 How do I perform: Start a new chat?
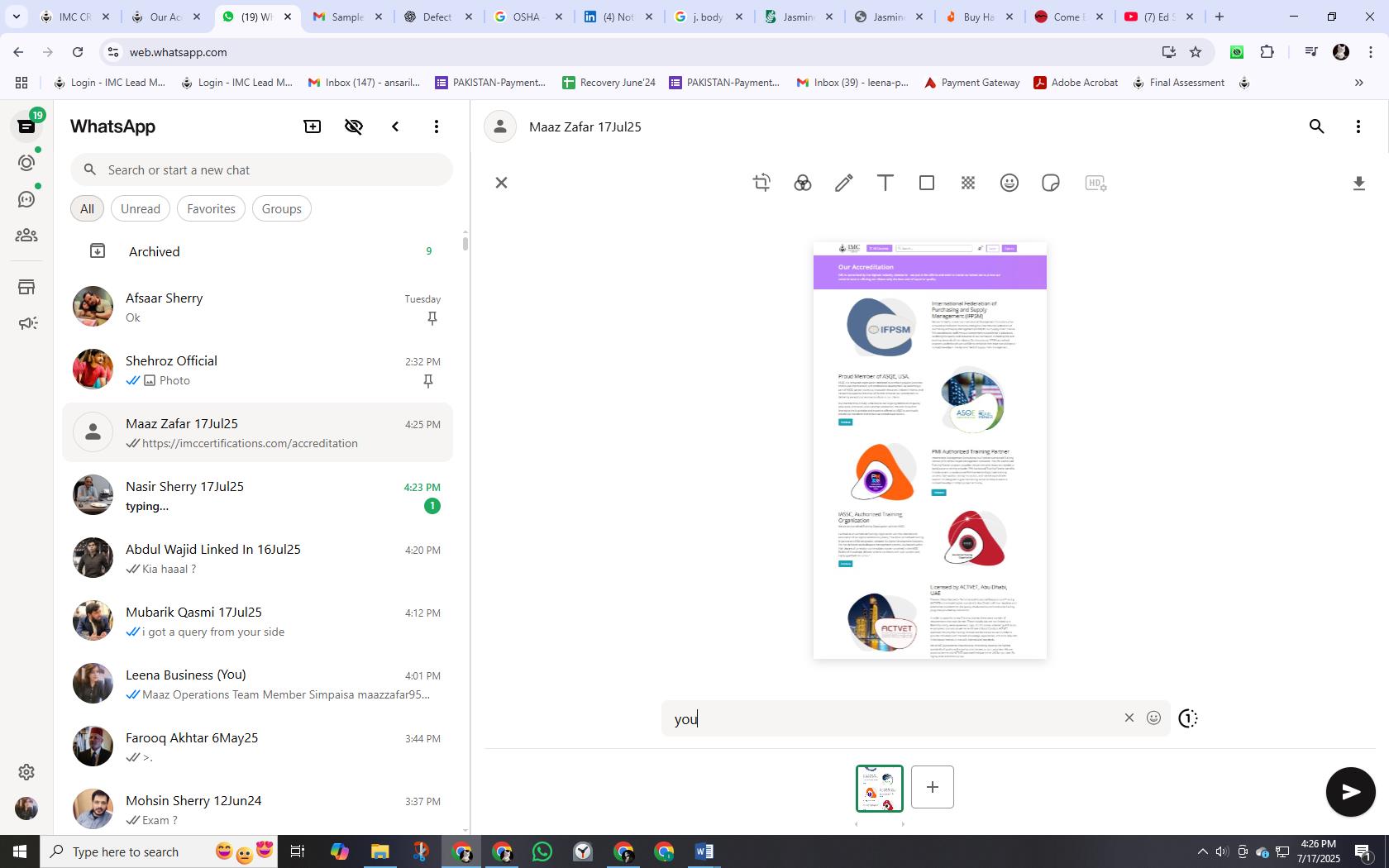[313, 126]
